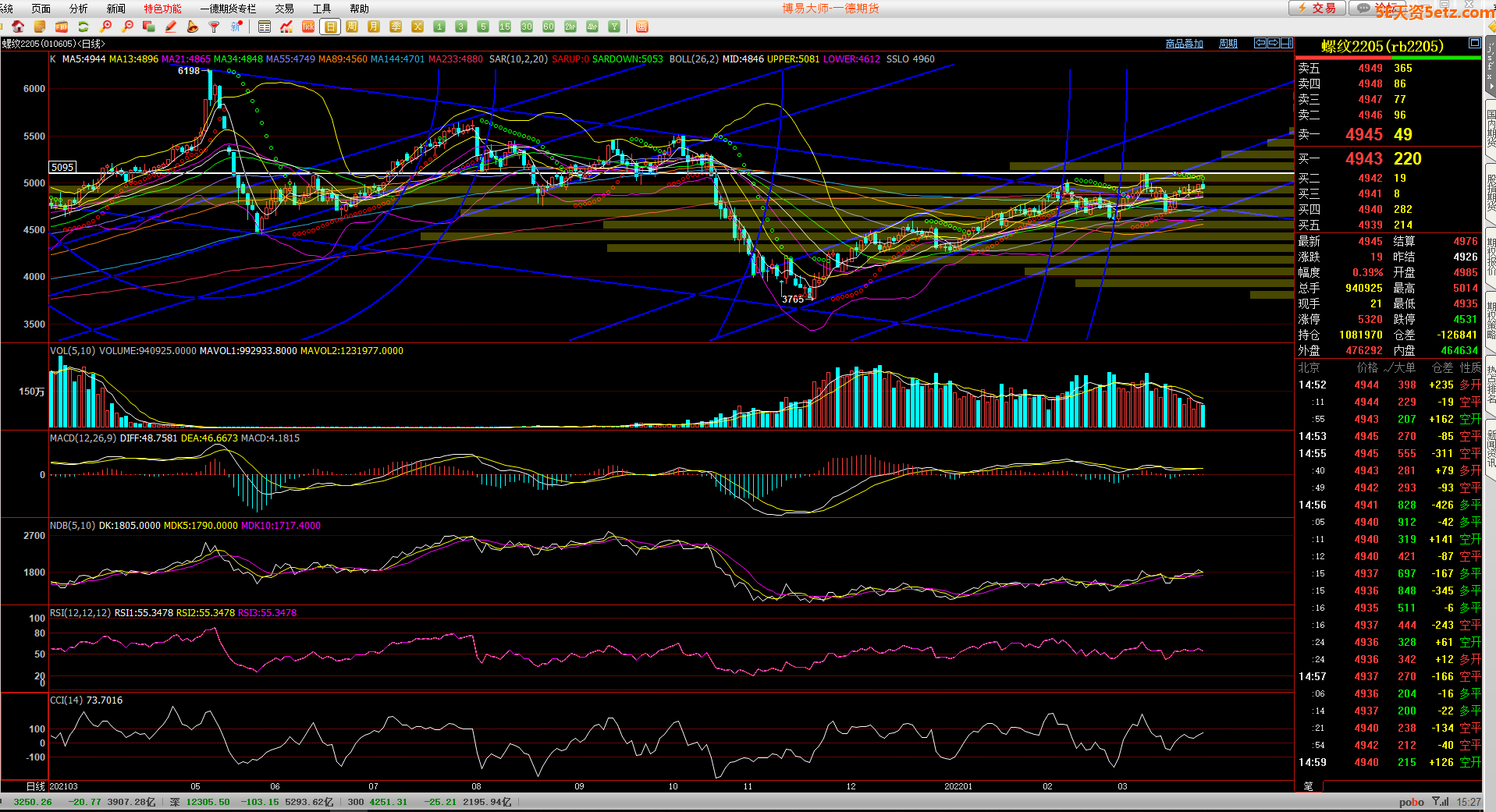Viewport: 1496px width, 812px height.
Task: Expand the quote panel with maximize square
Action: [x=1474, y=43]
